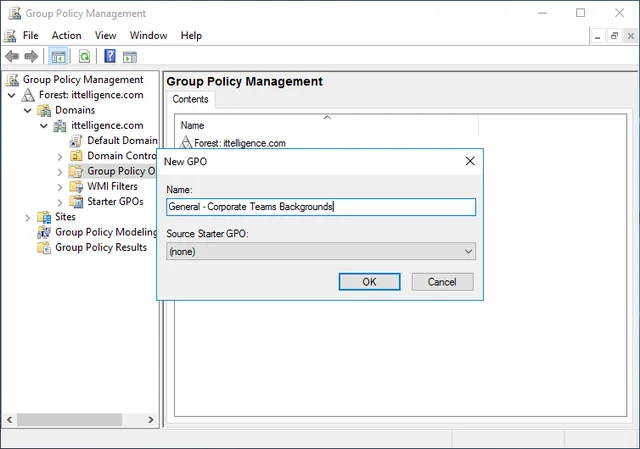Click the Group Policy Objects folder icon
Image resolution: width=640 pixels, height=449 pixels.
pos(76,171)
